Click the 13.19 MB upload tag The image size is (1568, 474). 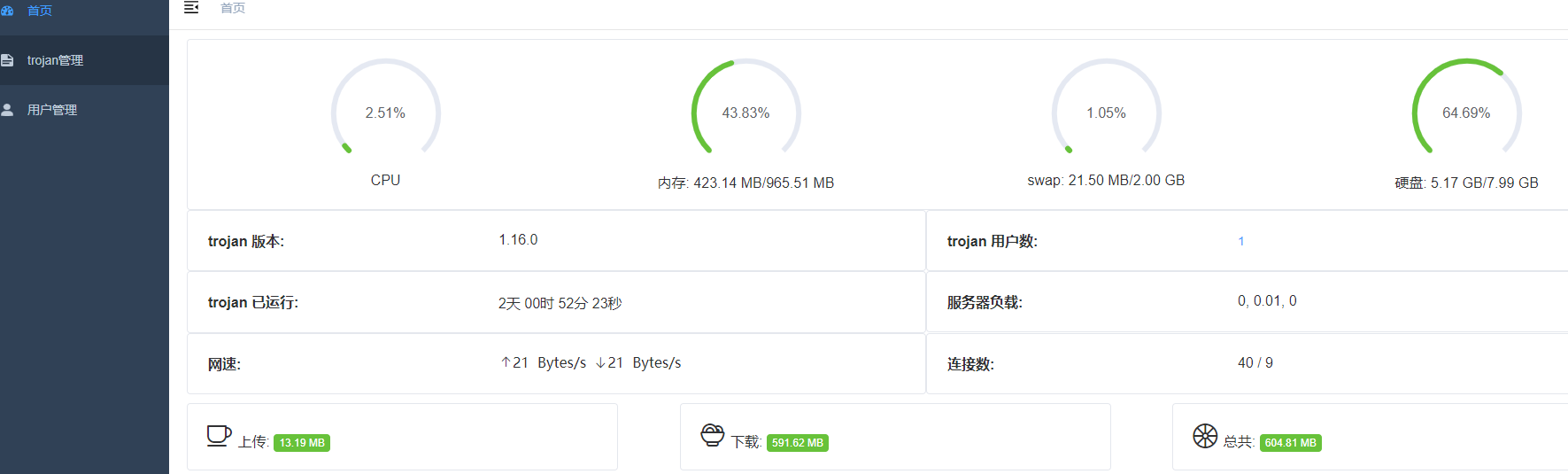pyautogui.click(x=302, y=443)
